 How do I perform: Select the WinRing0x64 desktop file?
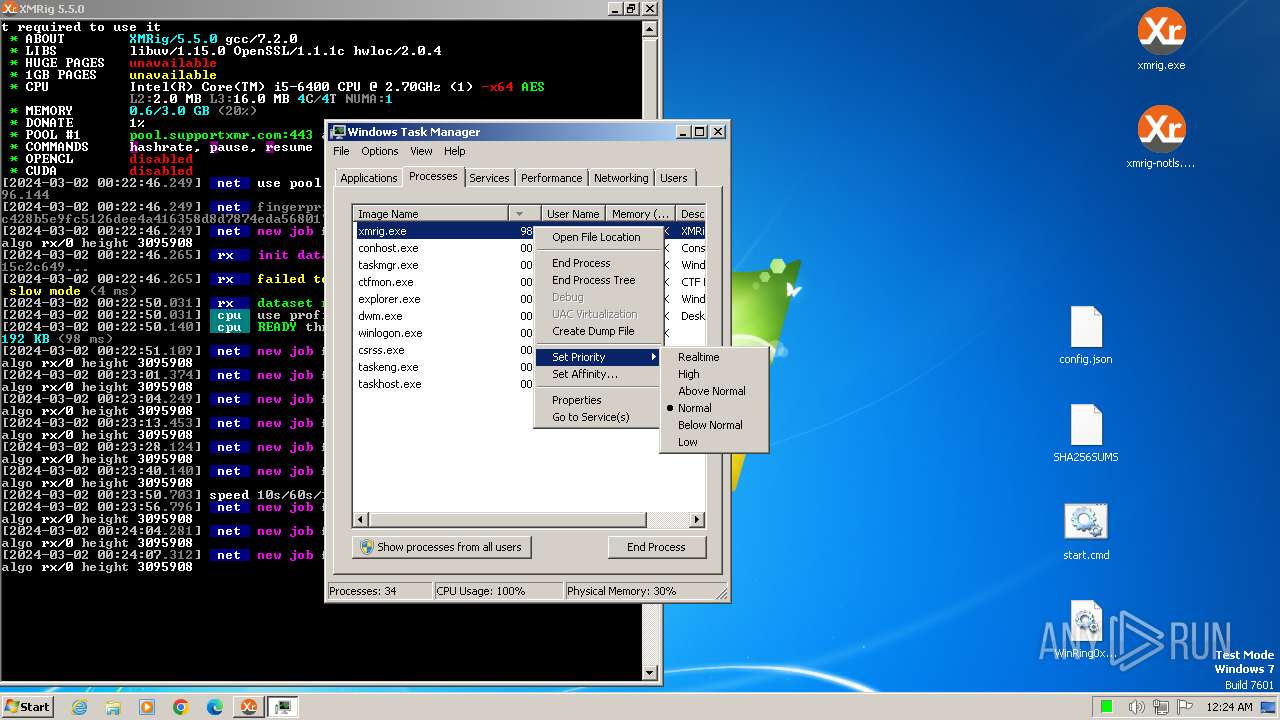click(1086, 630)
